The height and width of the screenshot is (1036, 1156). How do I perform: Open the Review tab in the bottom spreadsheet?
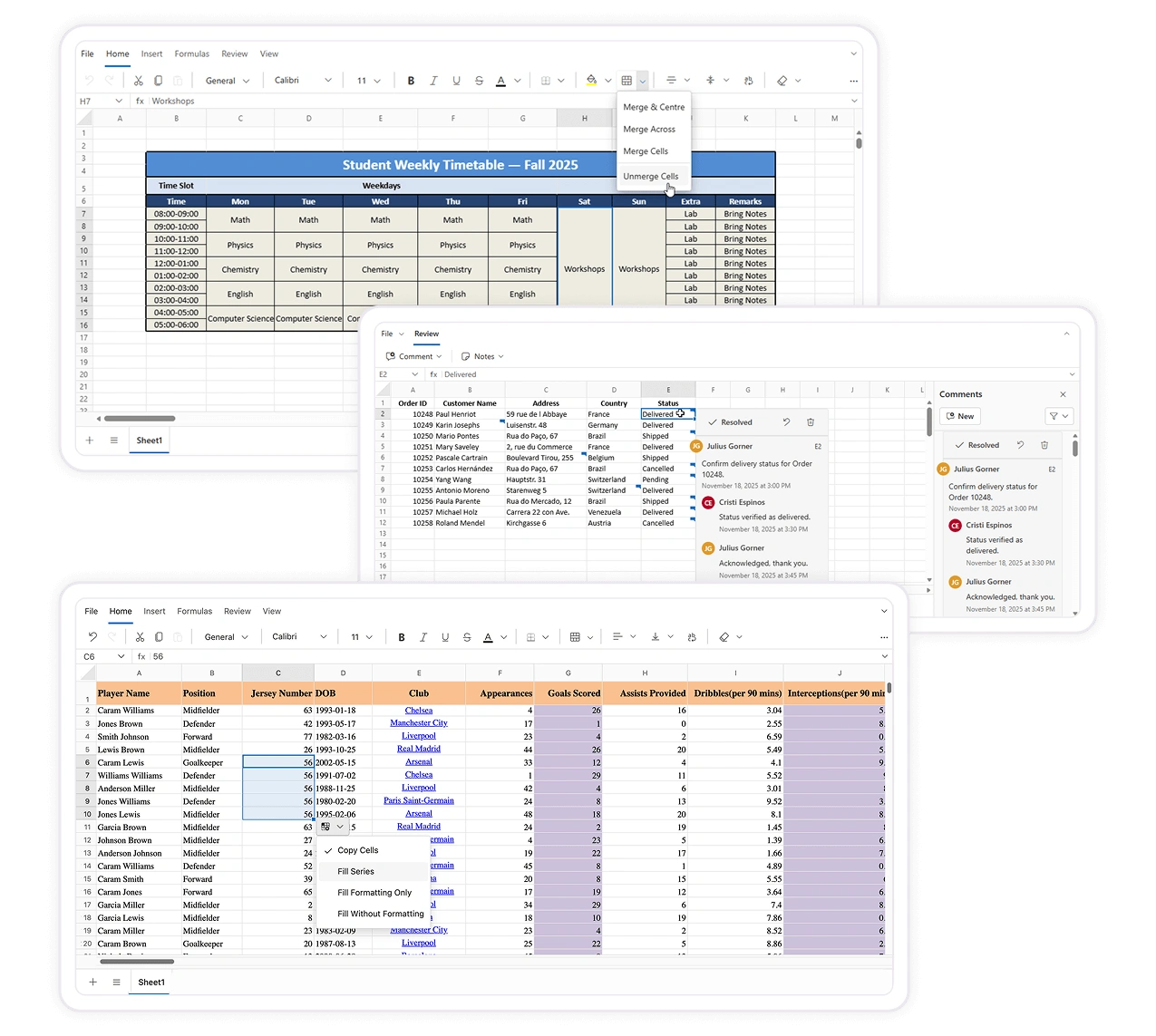237,611
